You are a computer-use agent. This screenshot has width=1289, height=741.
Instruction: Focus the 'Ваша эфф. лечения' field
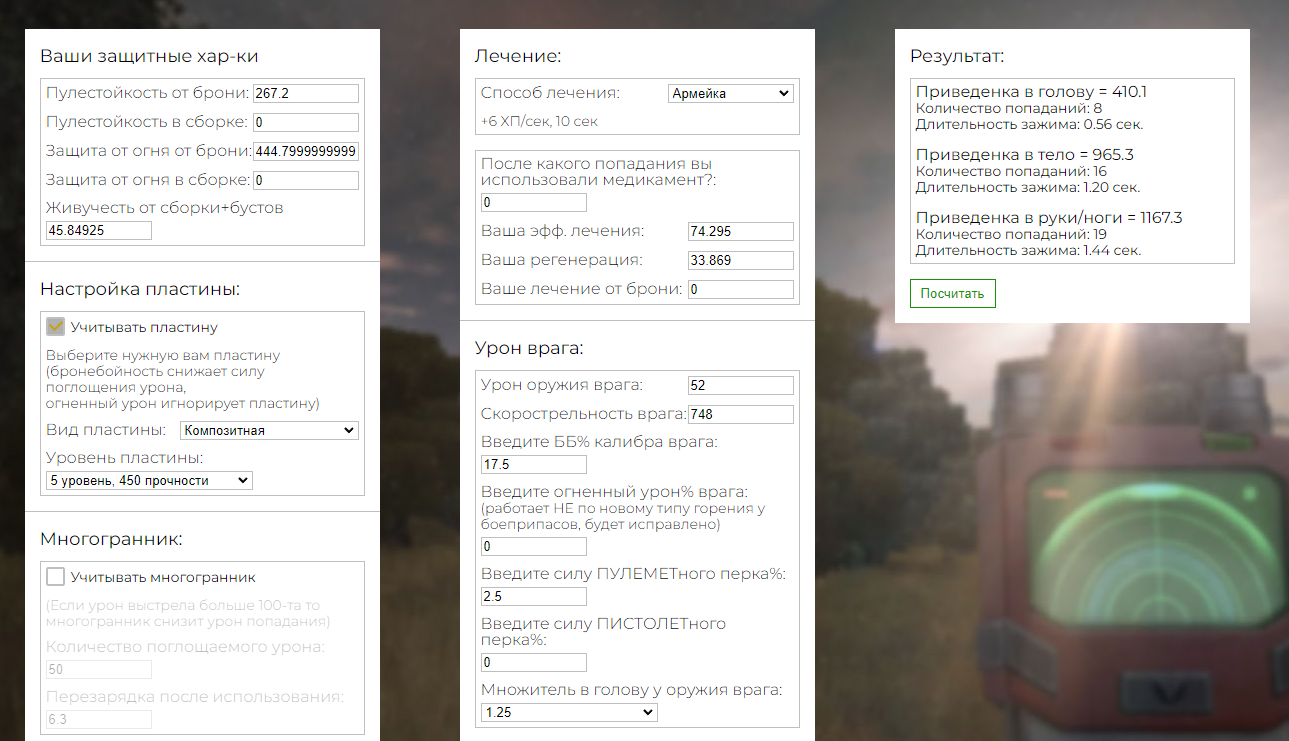[740, 231]
